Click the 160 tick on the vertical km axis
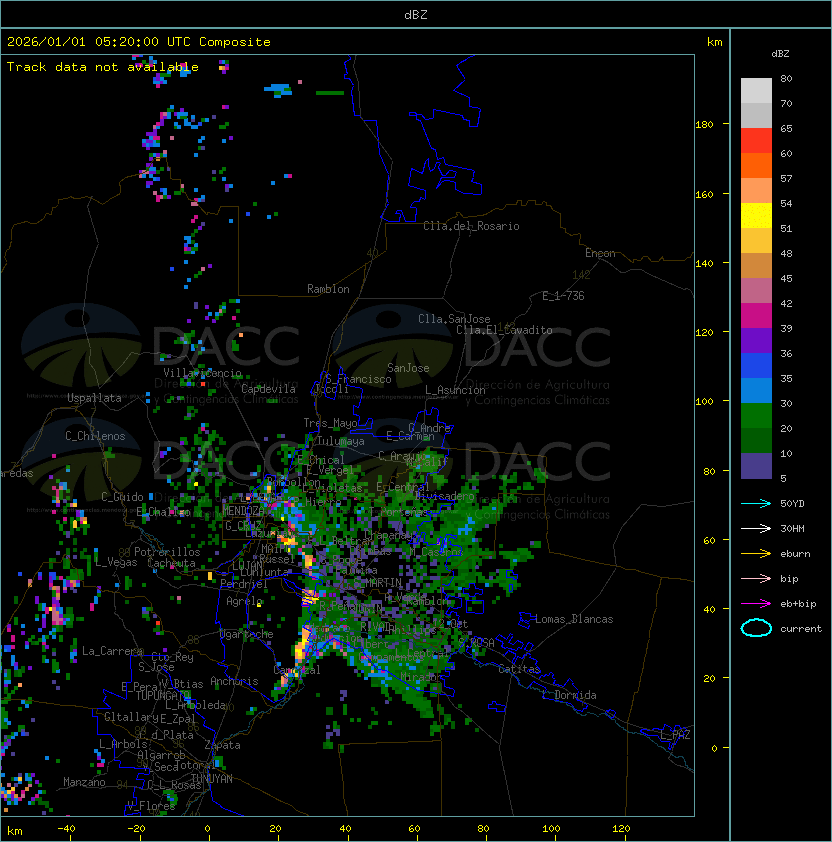This screenshot has width=832, height=842. click(704, 194)
